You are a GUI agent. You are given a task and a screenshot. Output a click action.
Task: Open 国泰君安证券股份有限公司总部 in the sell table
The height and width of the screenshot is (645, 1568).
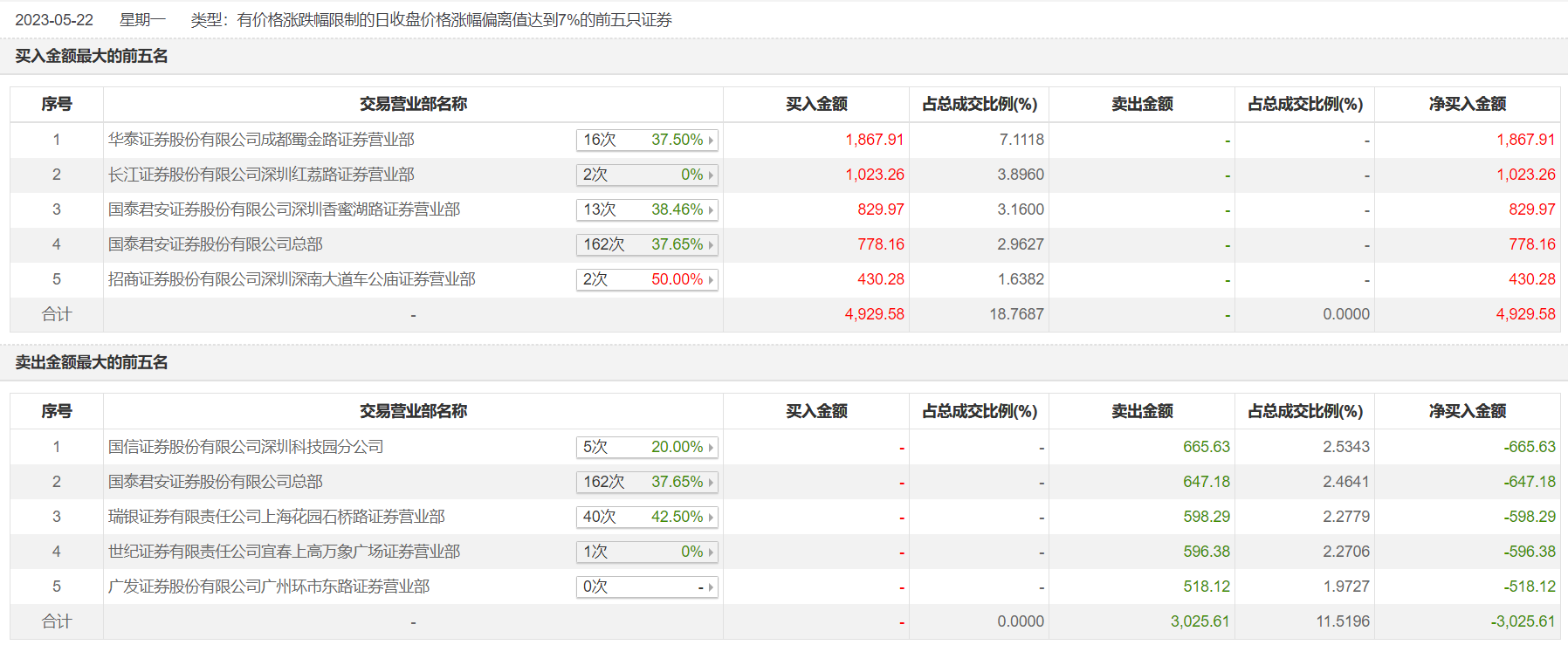(216, 482)
